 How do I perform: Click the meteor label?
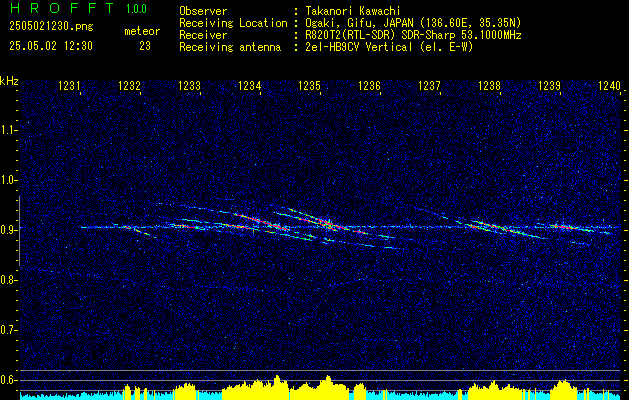point(142,31)
